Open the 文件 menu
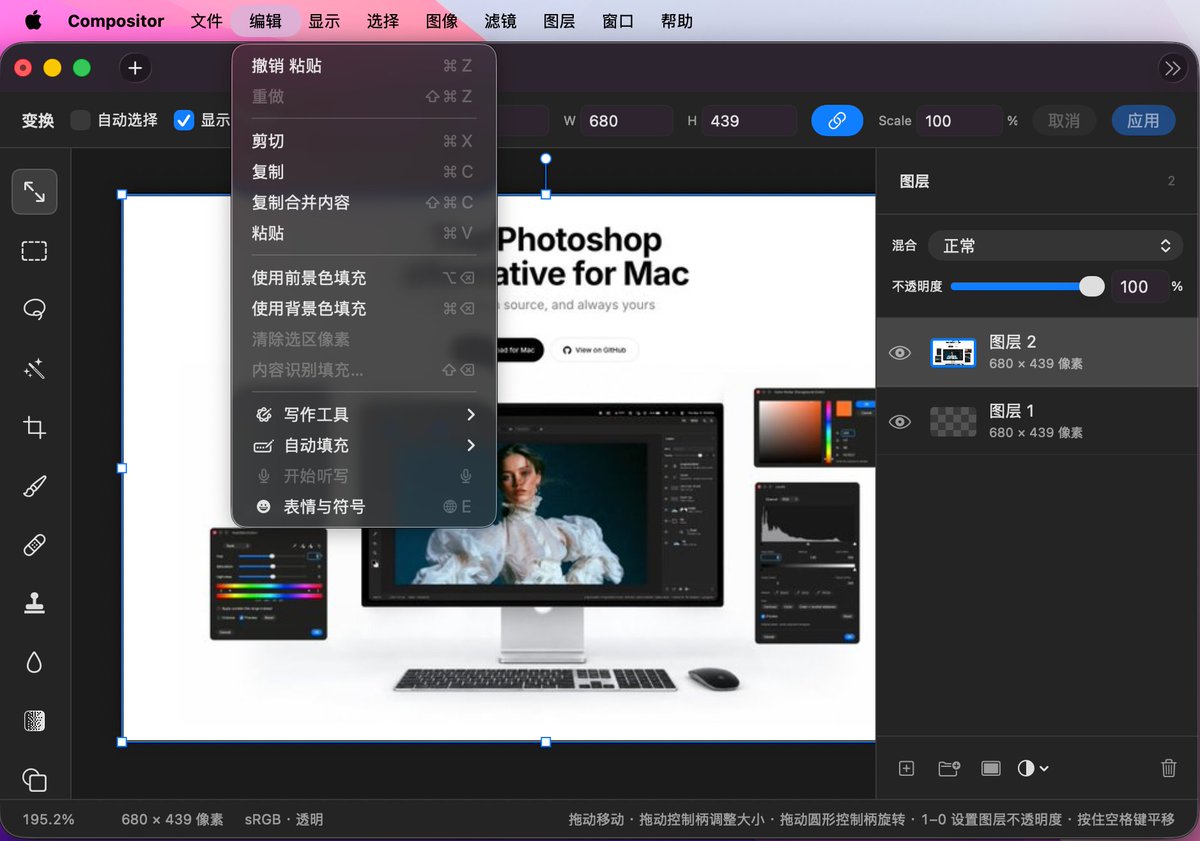 [x=206, y=21]
